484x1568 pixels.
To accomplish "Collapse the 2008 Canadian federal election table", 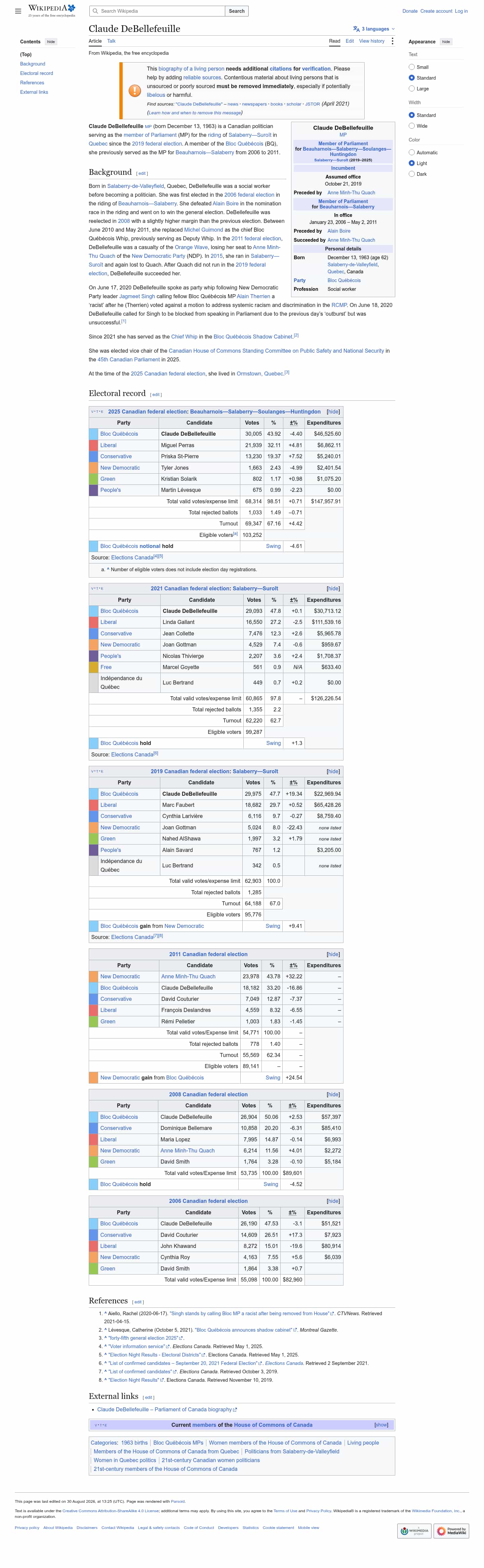I will click(333, 1094).
